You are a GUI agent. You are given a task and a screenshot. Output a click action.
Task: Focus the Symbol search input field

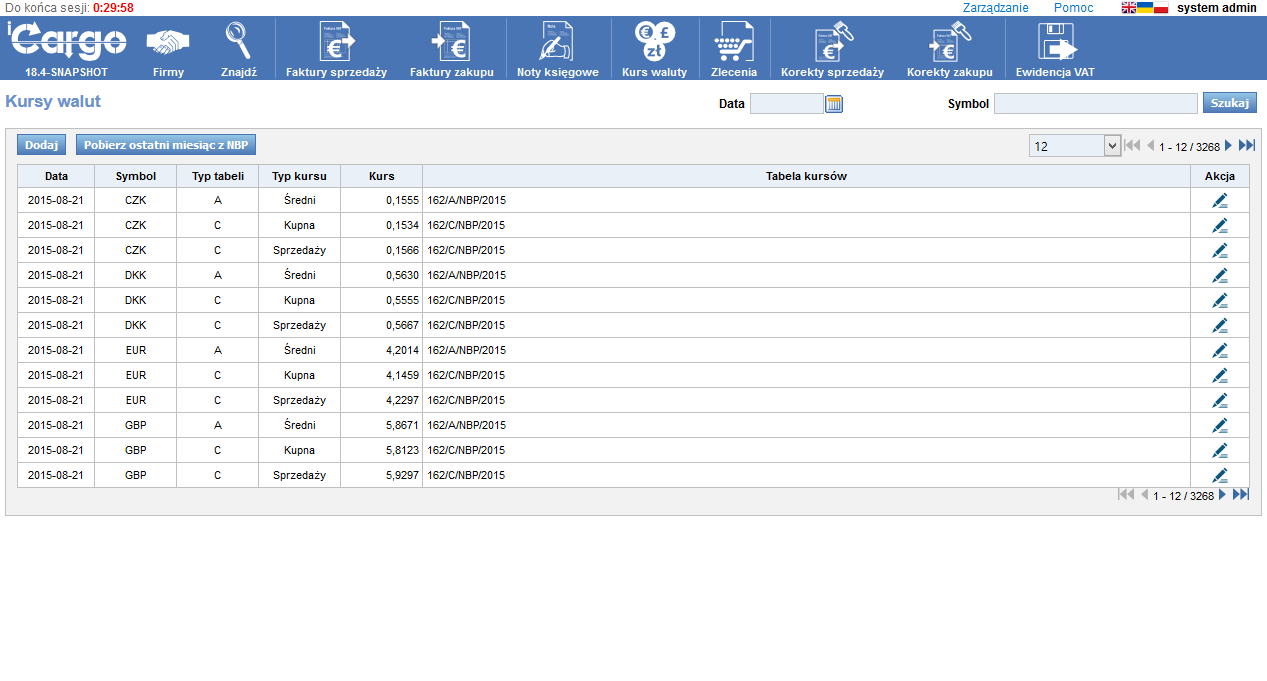pyautogui.click(x=1095, y=104)
